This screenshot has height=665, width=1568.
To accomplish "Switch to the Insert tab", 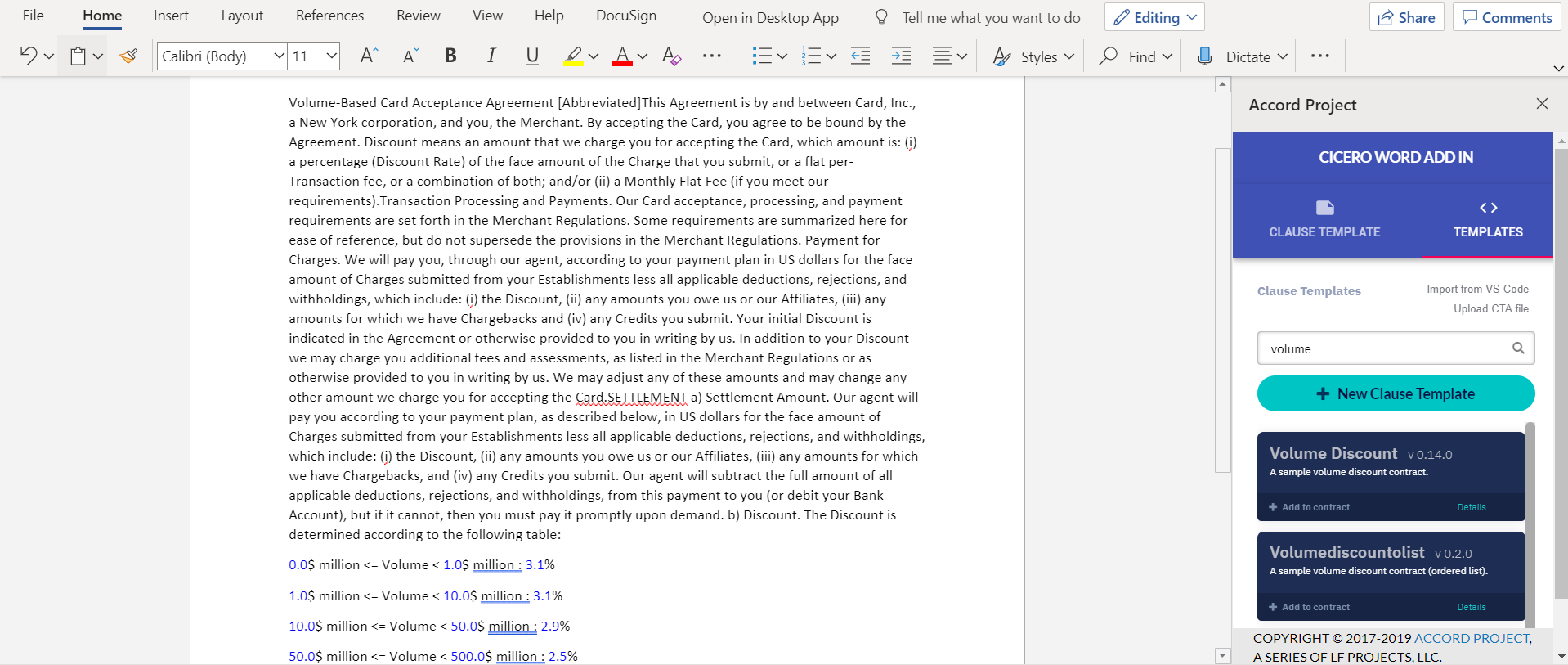I will point(171,16).
